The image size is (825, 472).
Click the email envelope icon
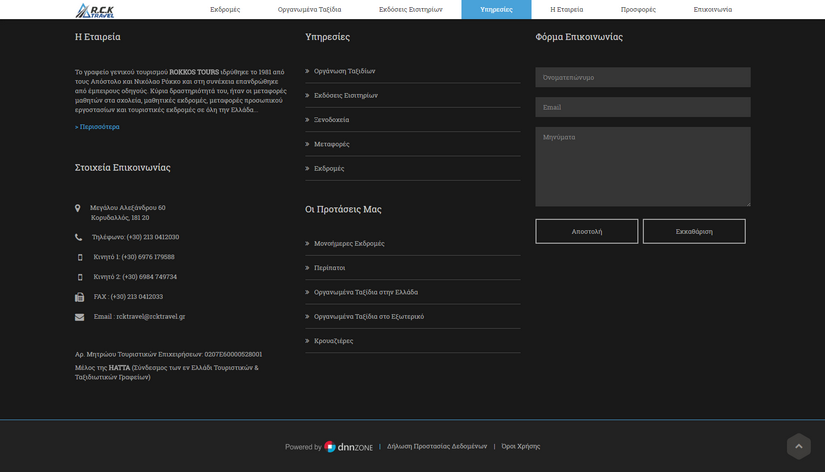[79, 317]
